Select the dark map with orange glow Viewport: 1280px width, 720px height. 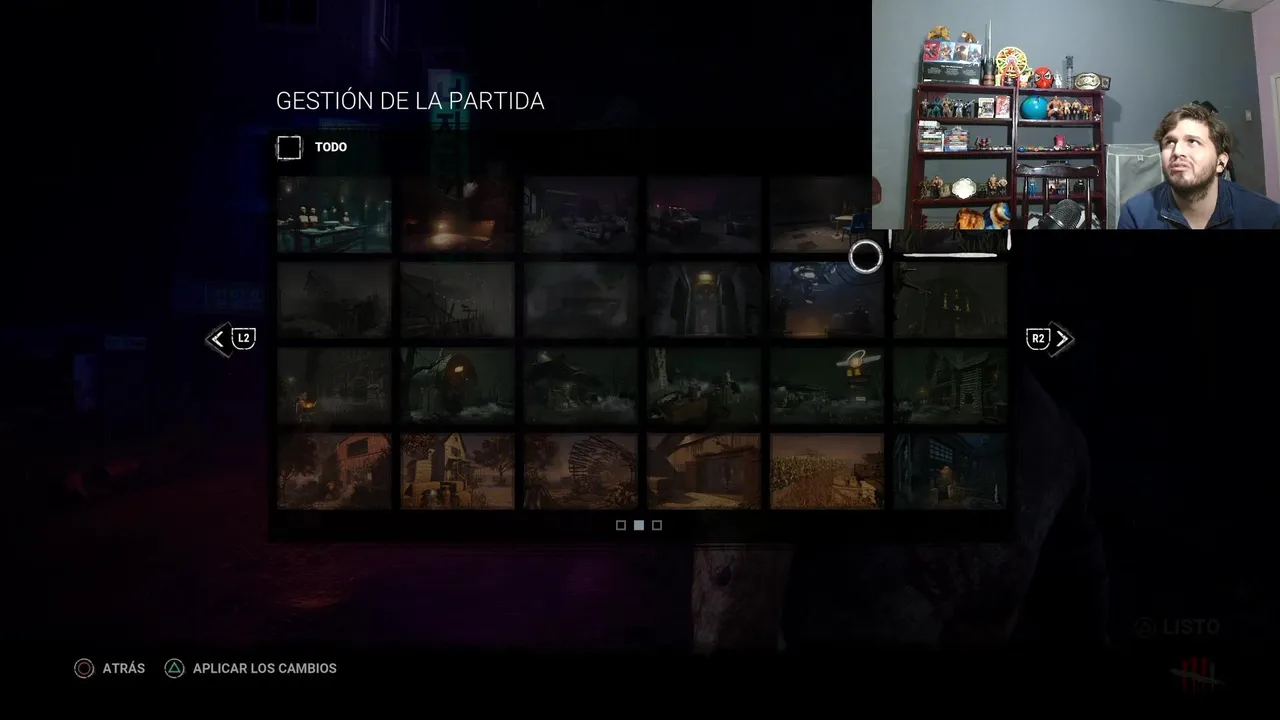click(x=457, y=214)
